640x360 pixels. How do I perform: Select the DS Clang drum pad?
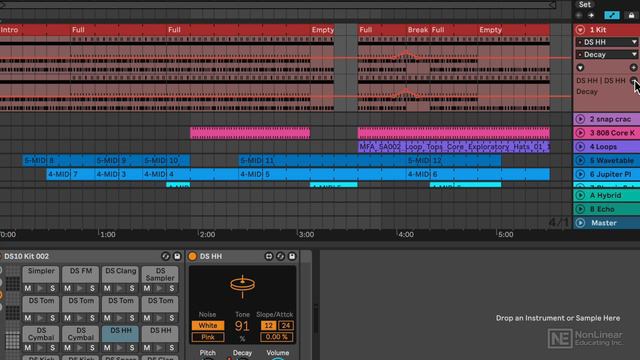click(120, 274)
